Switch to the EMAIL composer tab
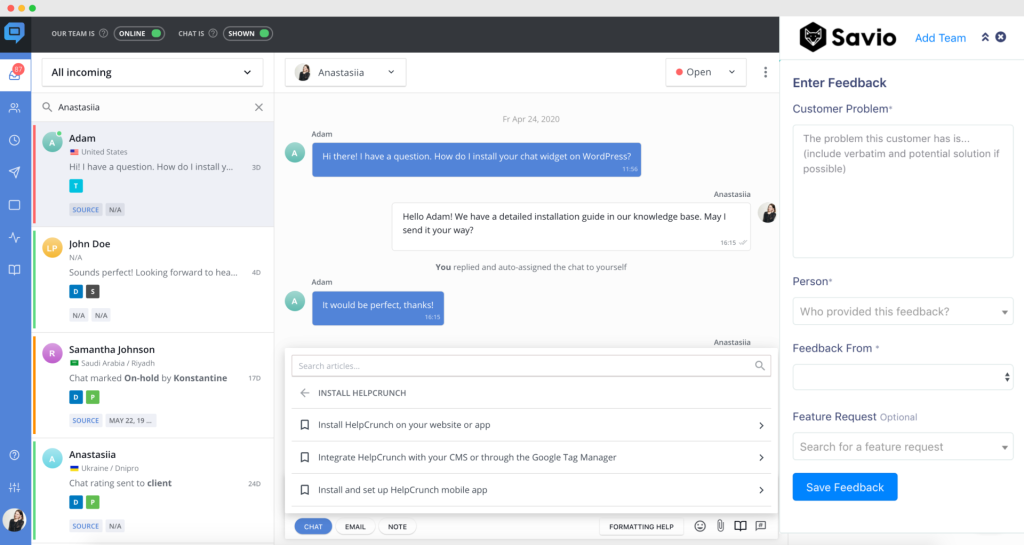The height and width of the screenshot is (545, 1024). click(355, 527)
